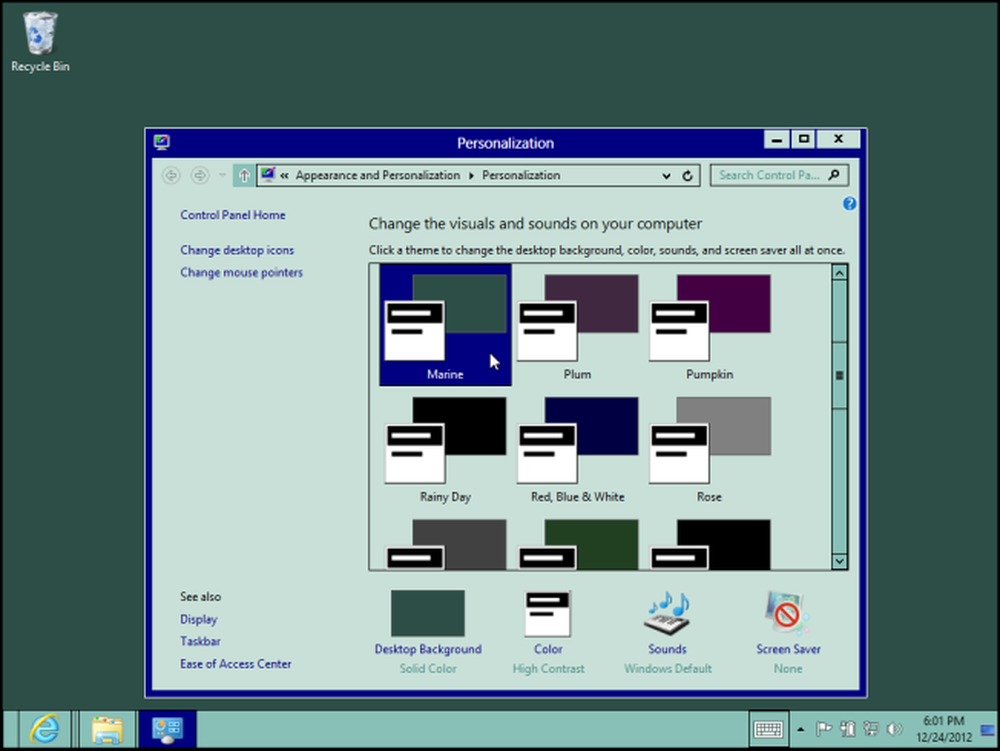Screen dimensions: 1000x751
Task: Open Desktop Background settings
Action: coord(428,631)
